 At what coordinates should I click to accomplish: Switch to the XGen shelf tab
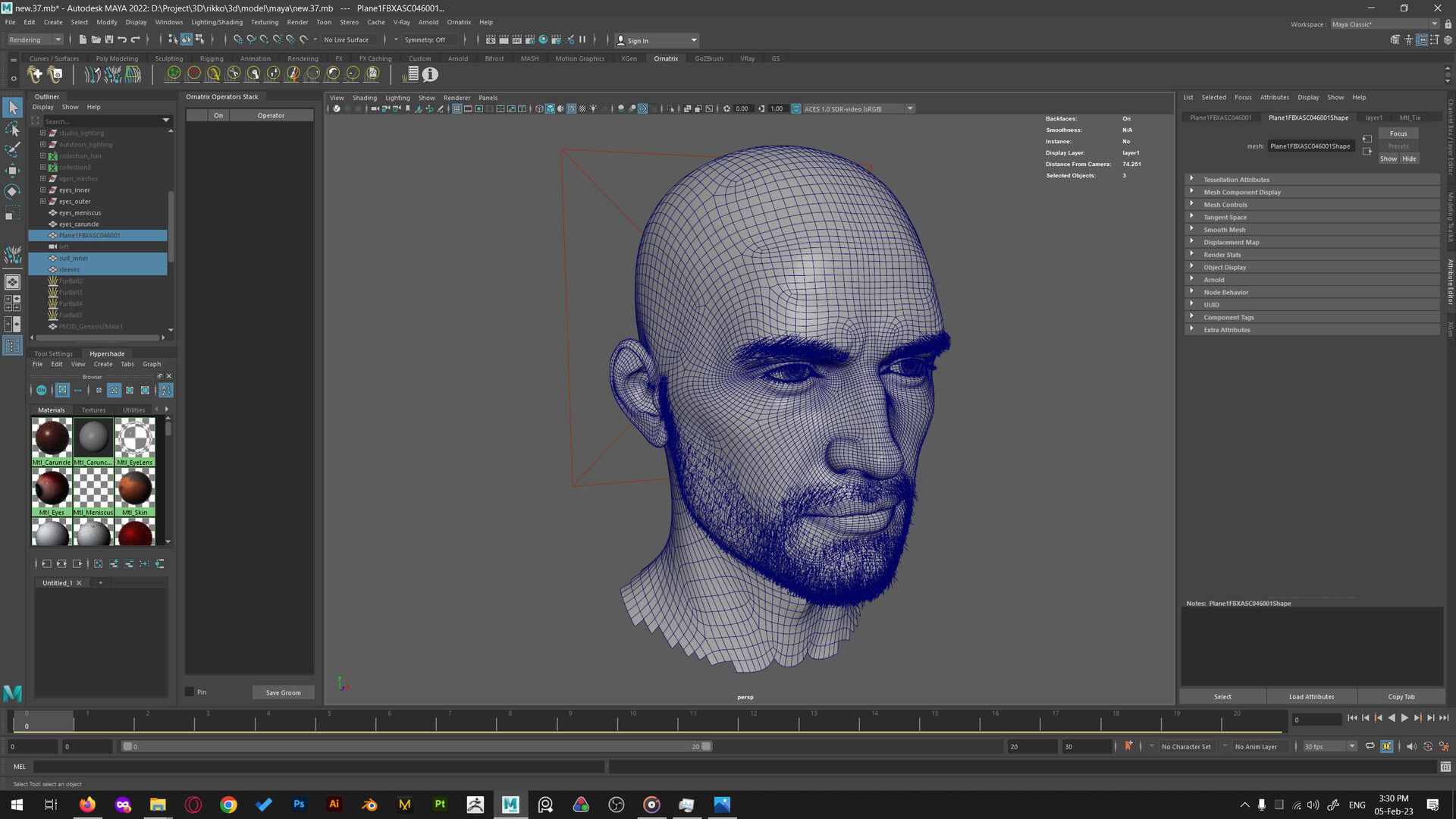coord(629,58)
